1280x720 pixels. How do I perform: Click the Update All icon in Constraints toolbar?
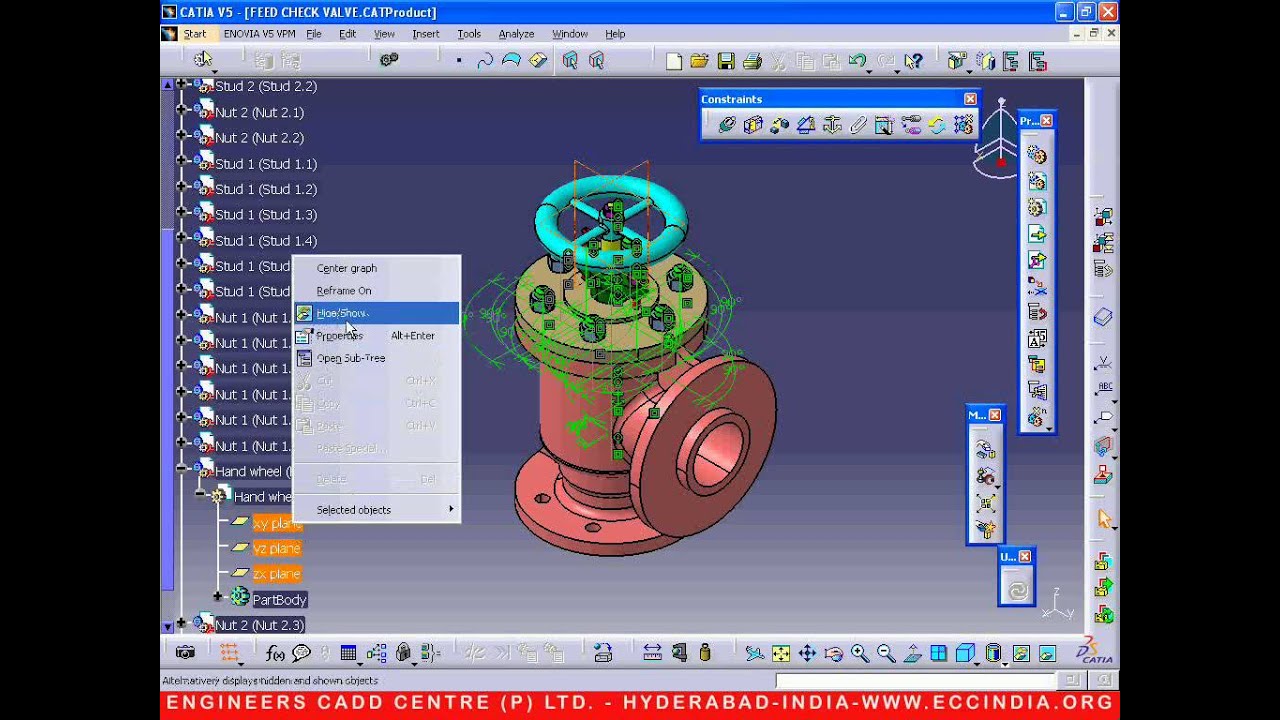click(937, 125)
